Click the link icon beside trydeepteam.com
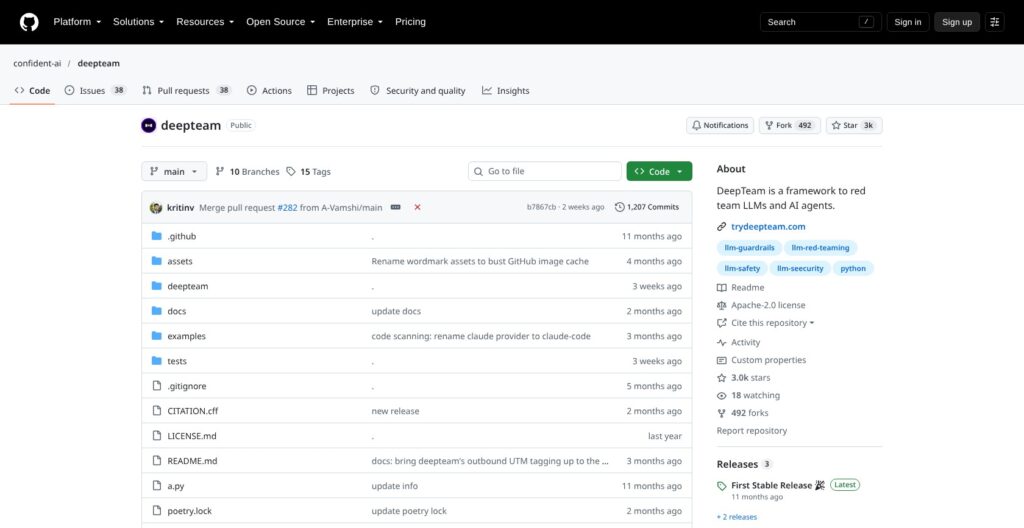 (x=722, y=227)
